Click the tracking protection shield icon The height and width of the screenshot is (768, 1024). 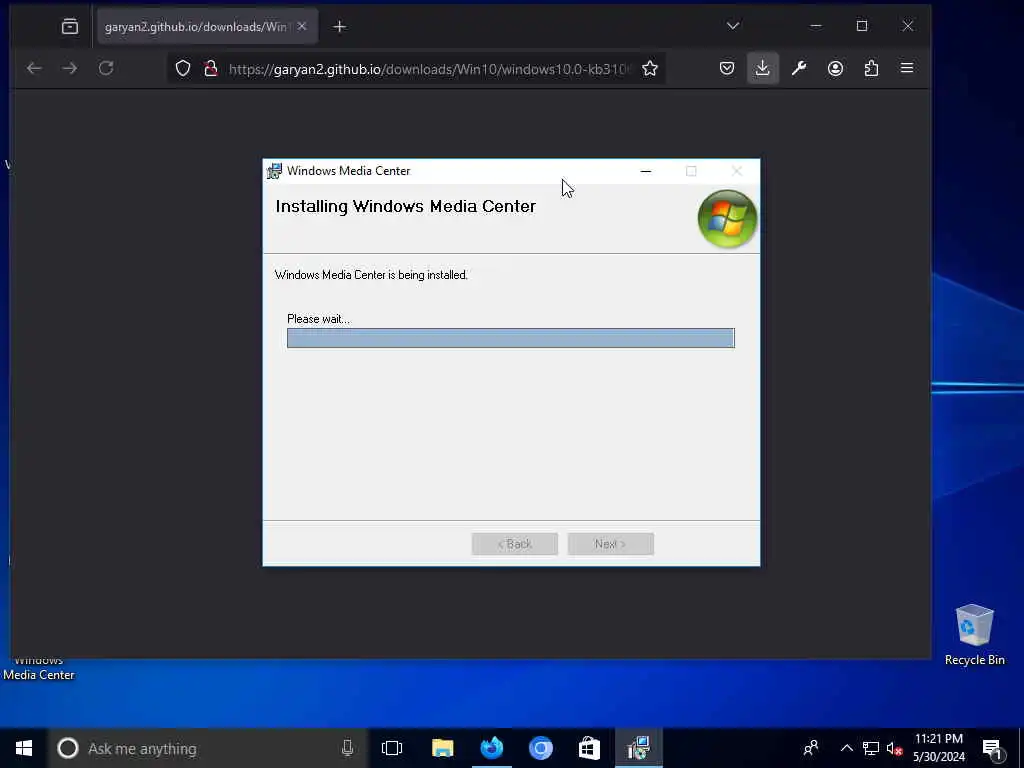[x=183, y=69]
